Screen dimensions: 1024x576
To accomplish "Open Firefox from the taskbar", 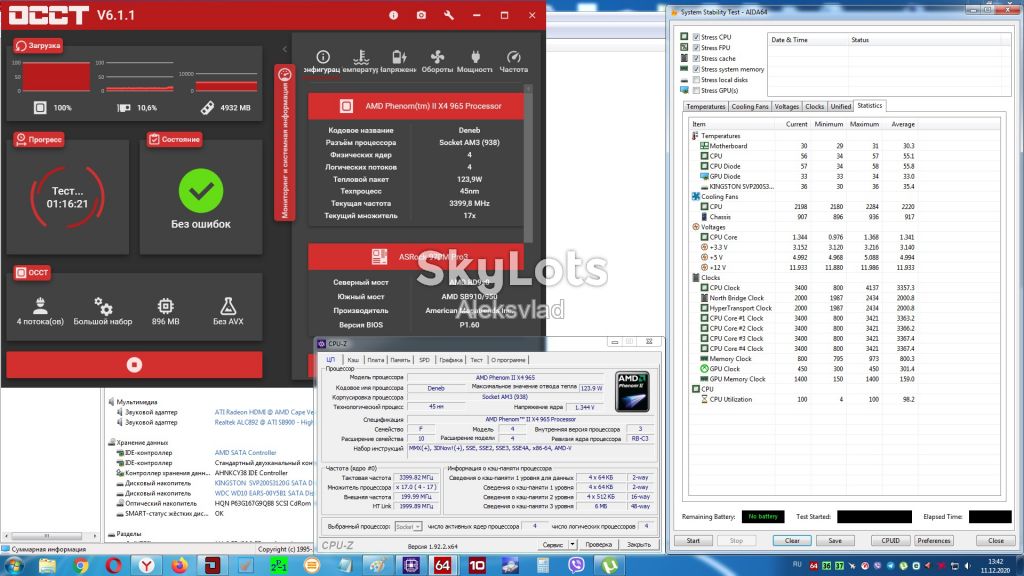I will point(179,565).
